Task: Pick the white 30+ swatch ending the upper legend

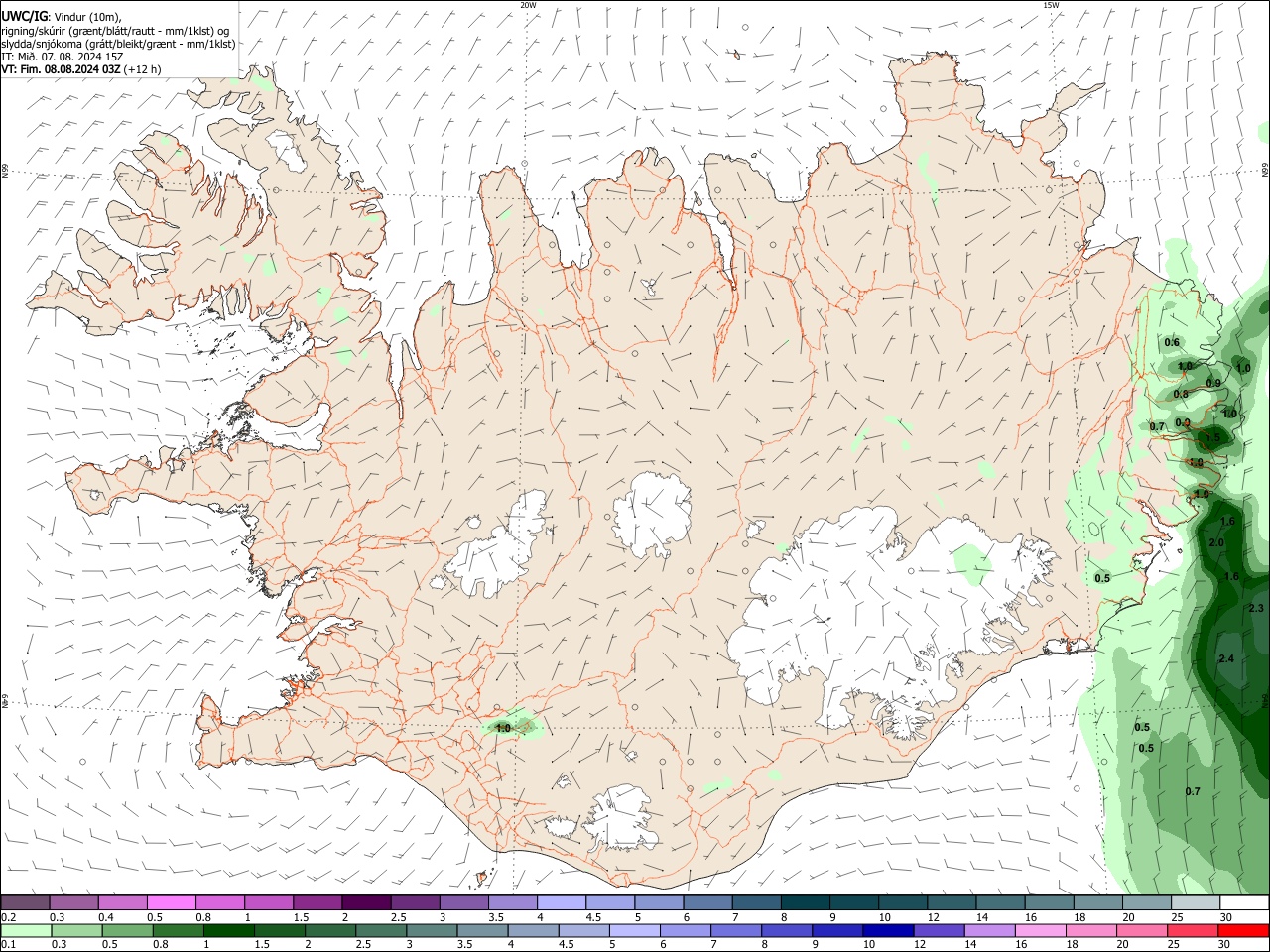Action: 1244,902
